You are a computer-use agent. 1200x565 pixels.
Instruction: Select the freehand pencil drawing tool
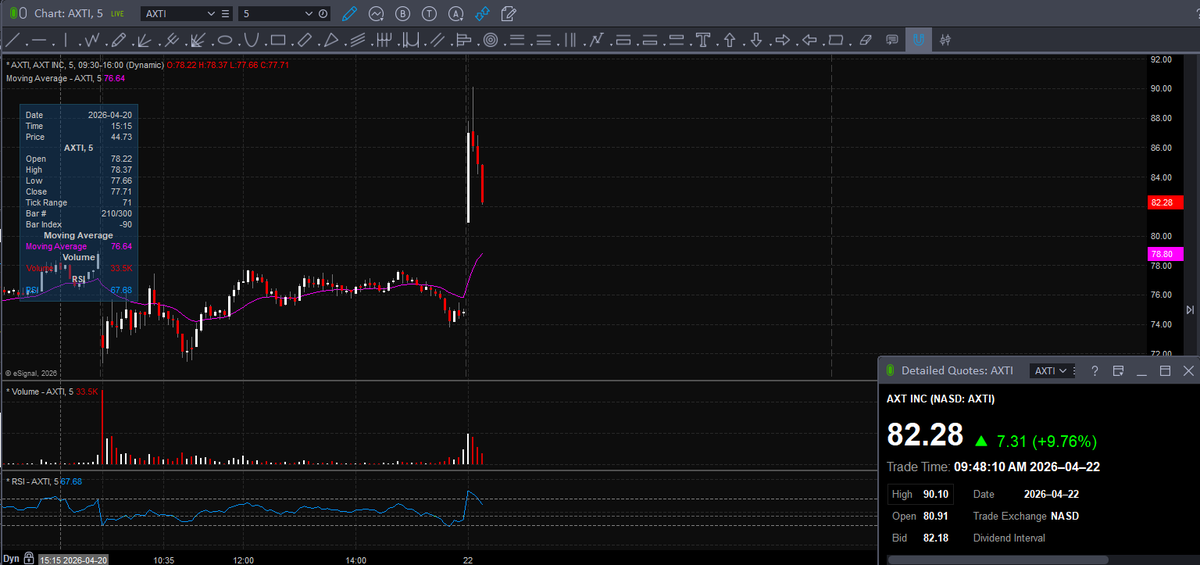(x=118, y=40)
